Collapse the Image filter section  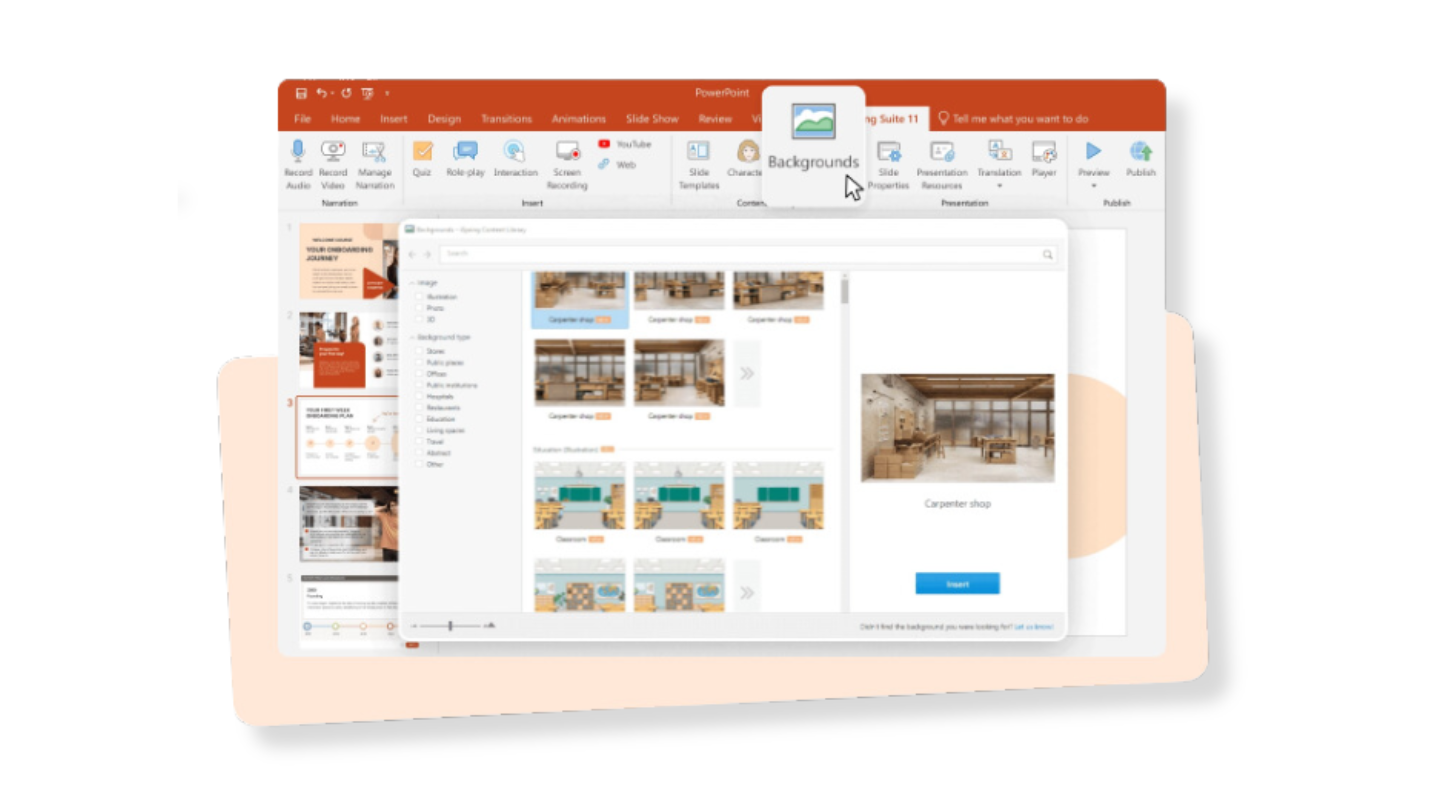click(413, 282)
